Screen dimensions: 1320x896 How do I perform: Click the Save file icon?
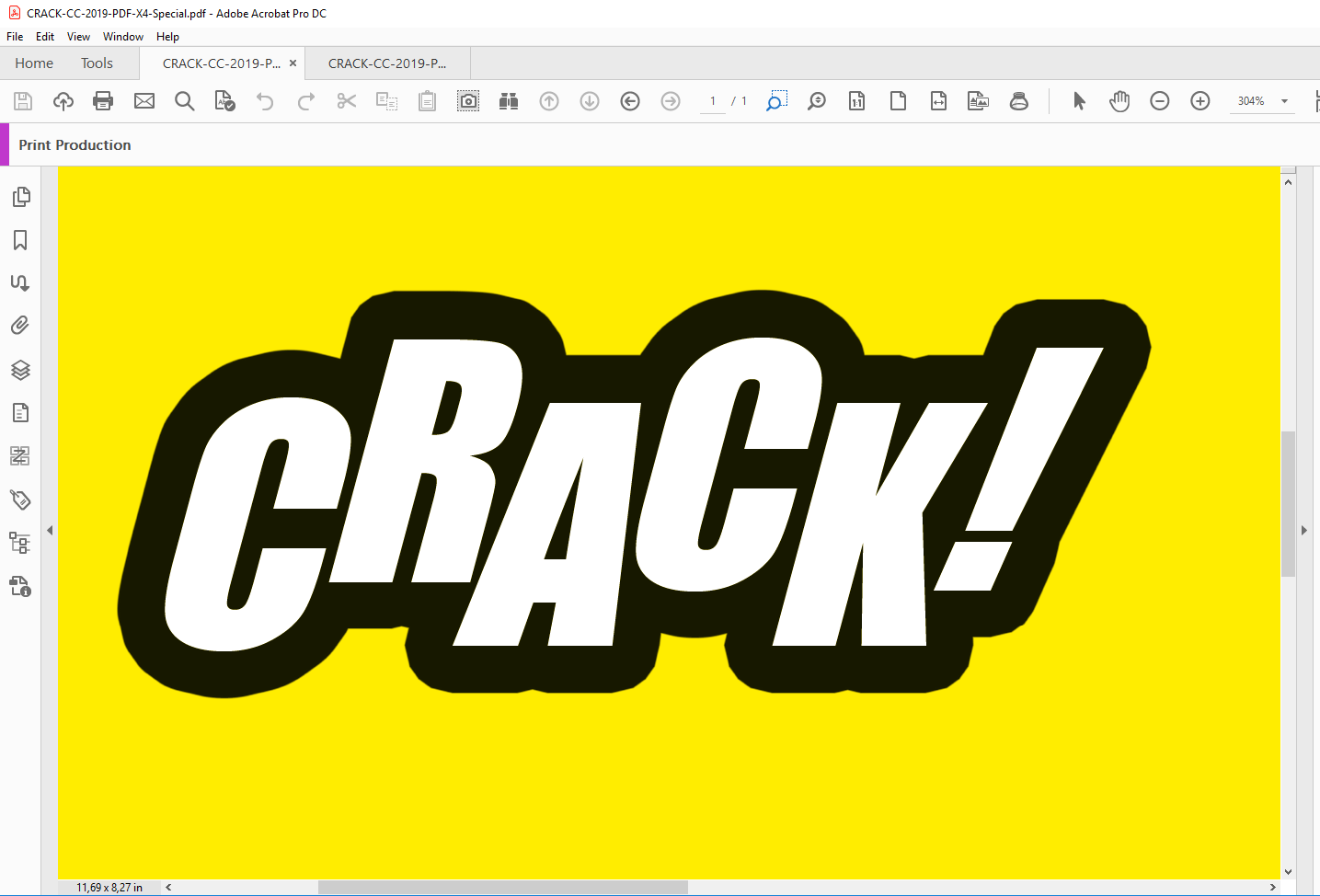[23, 101]
